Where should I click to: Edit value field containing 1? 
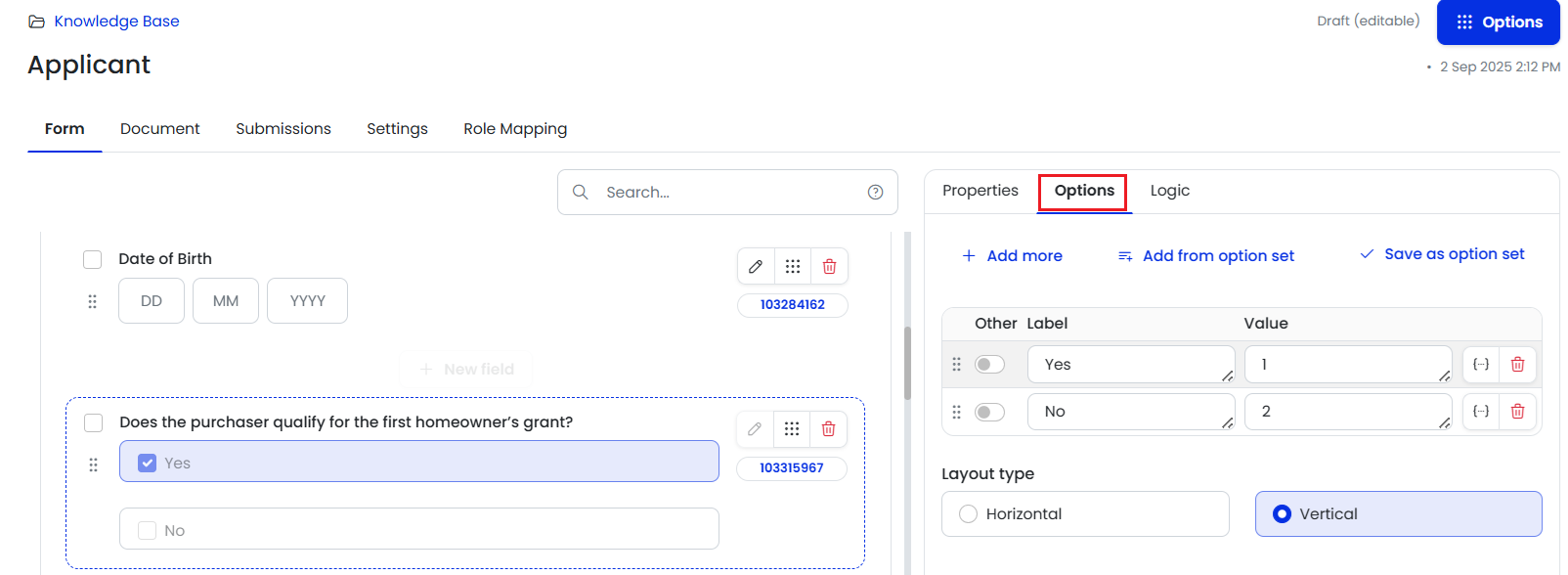pos(1348,365)
